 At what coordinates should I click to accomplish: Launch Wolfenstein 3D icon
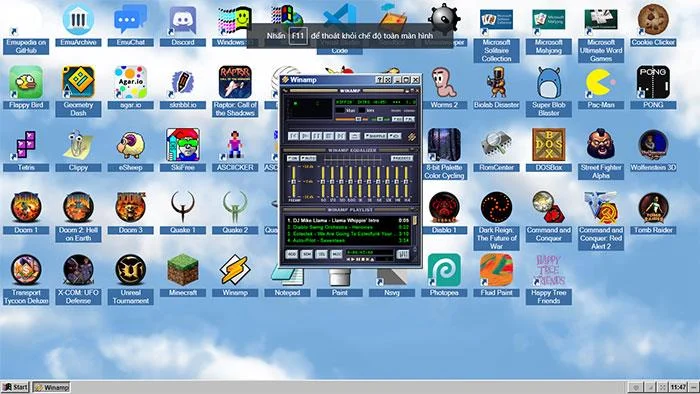click(653, 150)
